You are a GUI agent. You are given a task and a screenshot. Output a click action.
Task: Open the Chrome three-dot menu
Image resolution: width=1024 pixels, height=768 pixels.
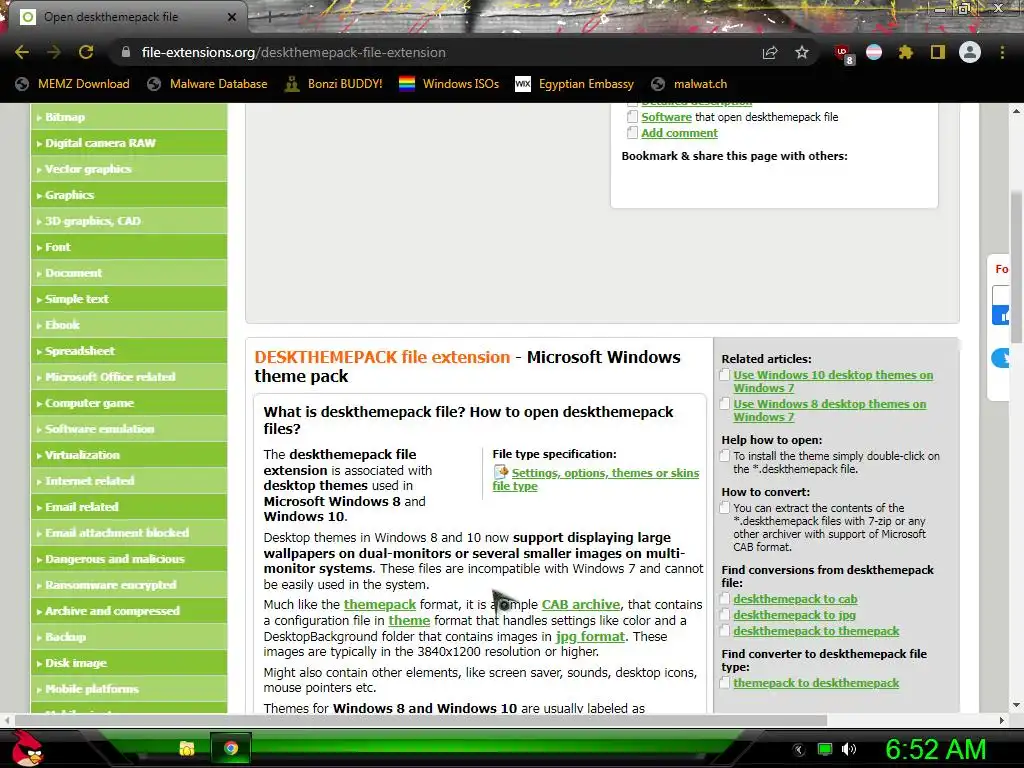[1002, 52]
